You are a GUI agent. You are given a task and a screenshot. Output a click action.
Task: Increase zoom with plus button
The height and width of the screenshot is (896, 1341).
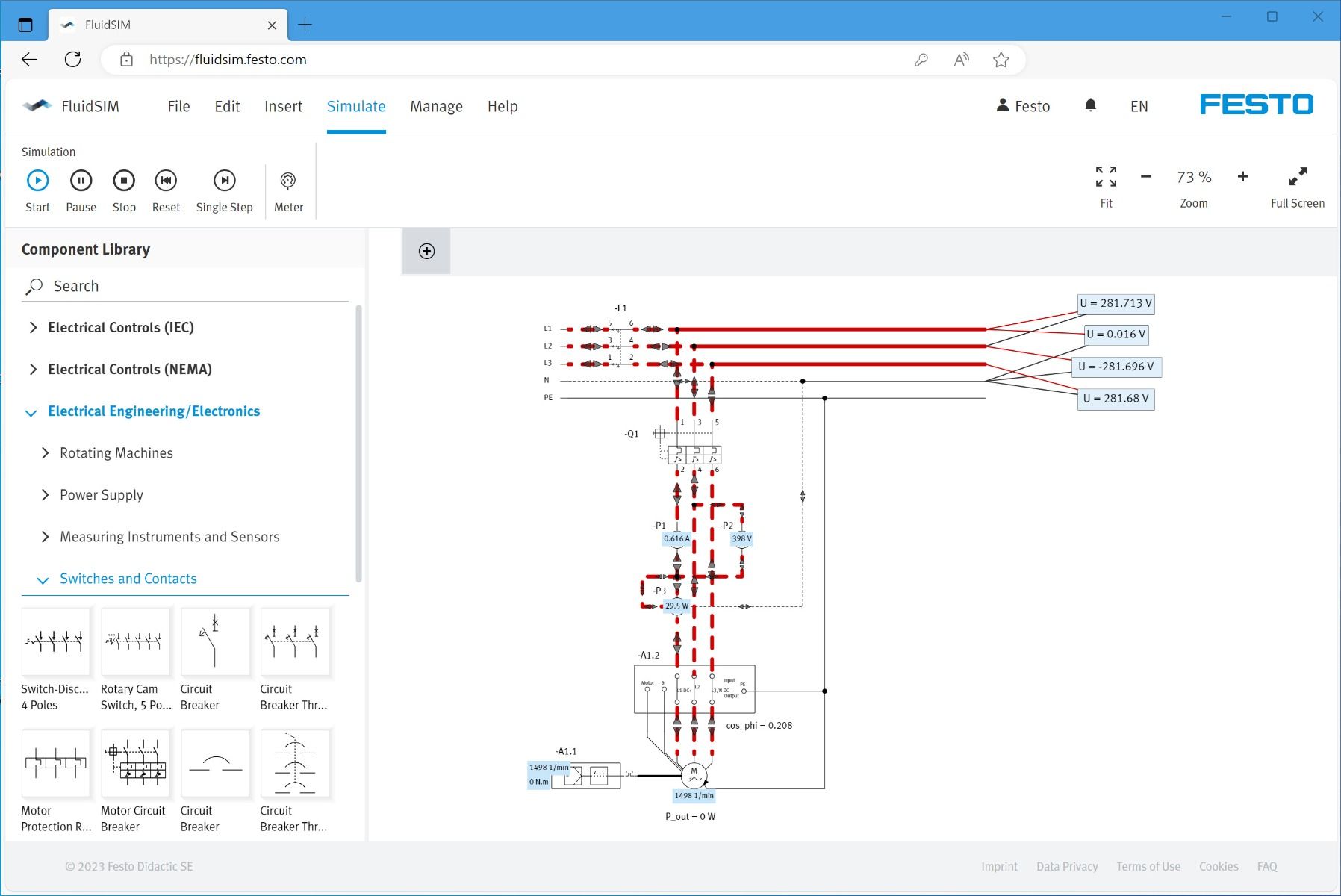[x=1242, y=177]
